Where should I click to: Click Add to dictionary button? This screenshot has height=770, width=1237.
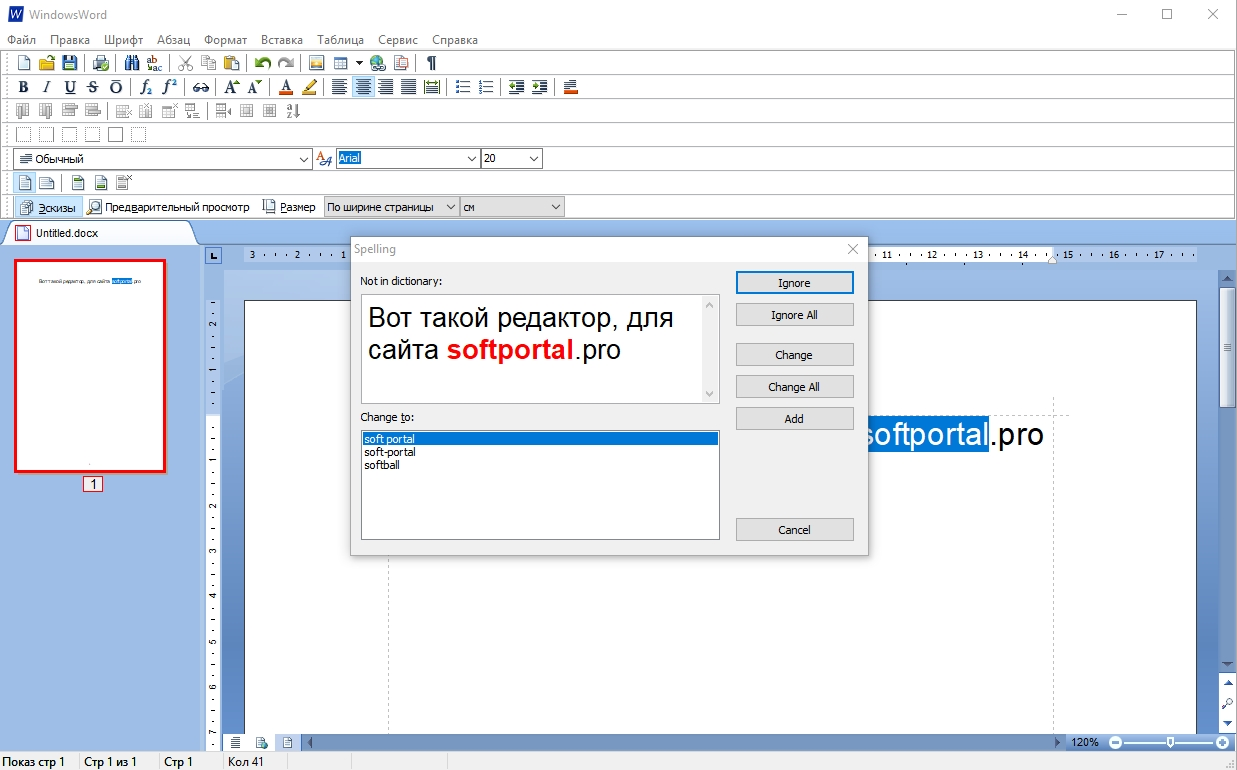pyautogui.click(x=794, y=419)
